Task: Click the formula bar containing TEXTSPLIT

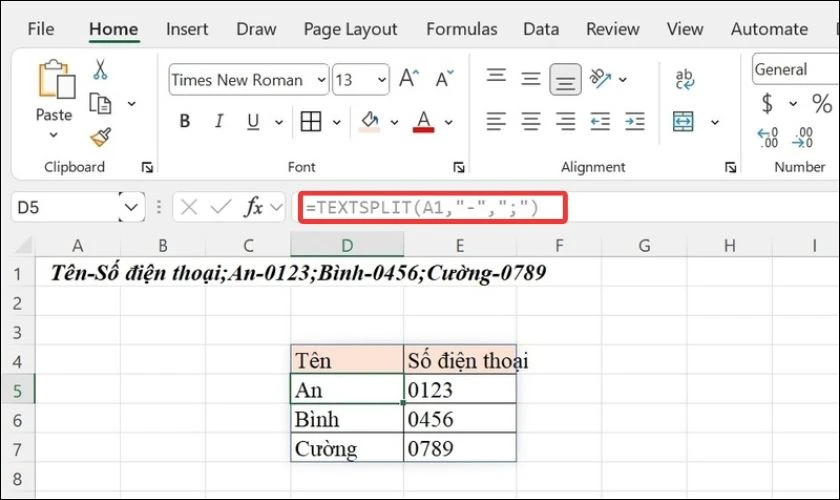Action: click(x=432, y=207)
